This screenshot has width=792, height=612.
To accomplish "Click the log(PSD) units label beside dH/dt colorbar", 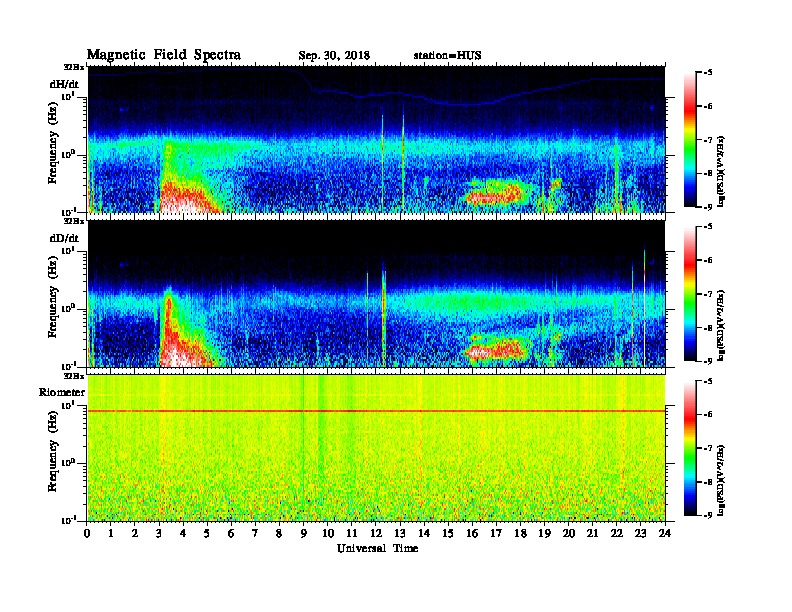I will pyautogui.click(x=721, y=171).
